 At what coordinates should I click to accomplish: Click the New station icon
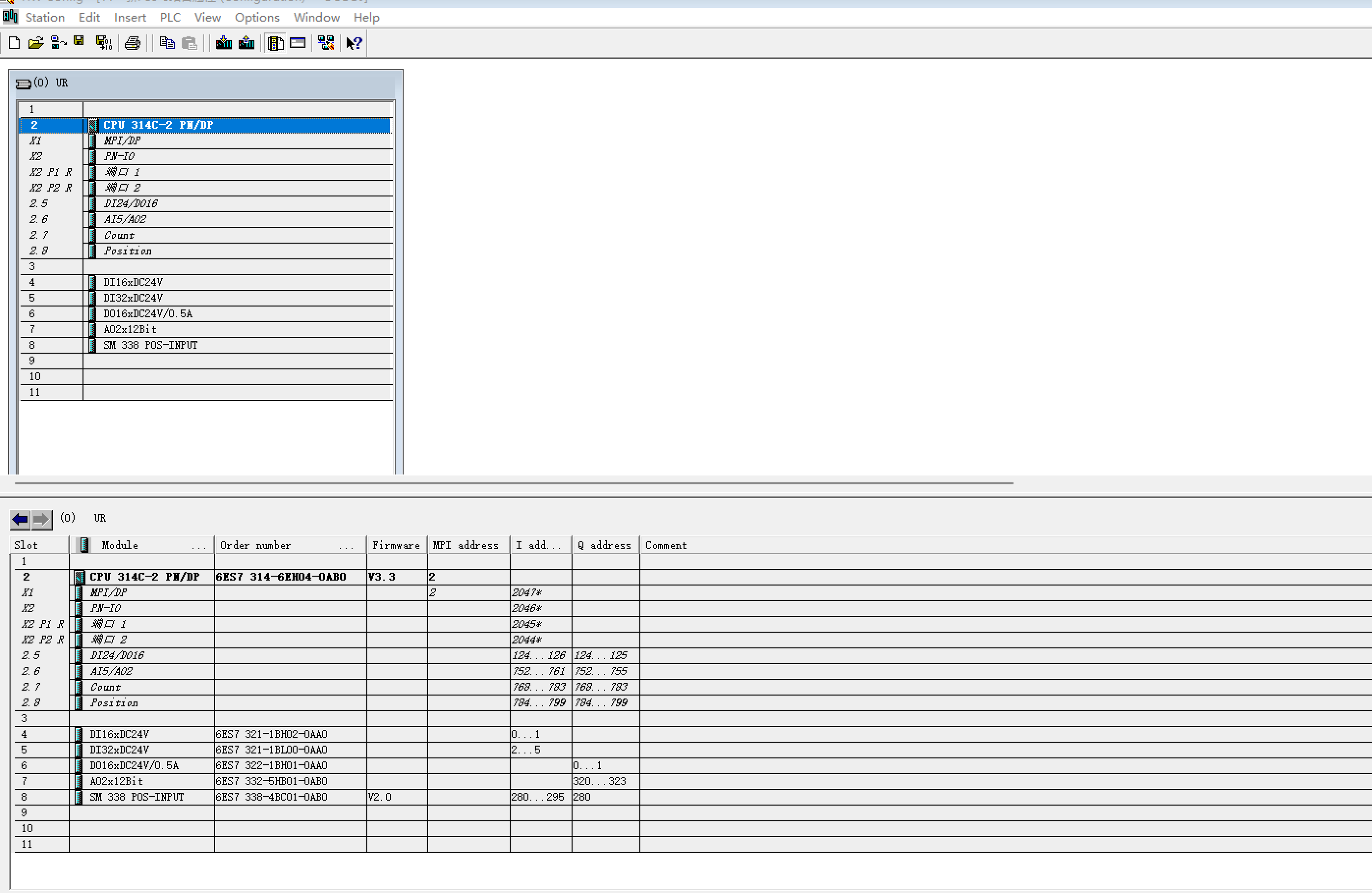14,43
